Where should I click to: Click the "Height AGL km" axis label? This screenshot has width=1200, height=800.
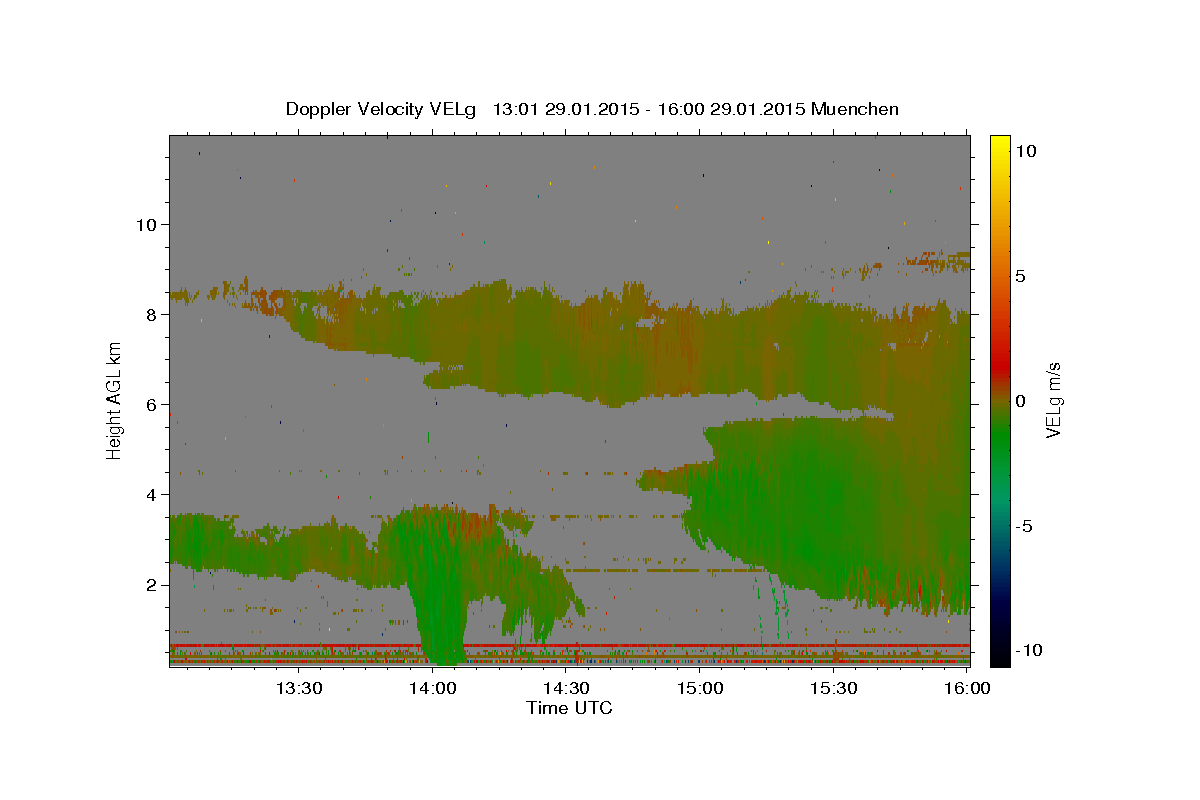pos(114,400)
